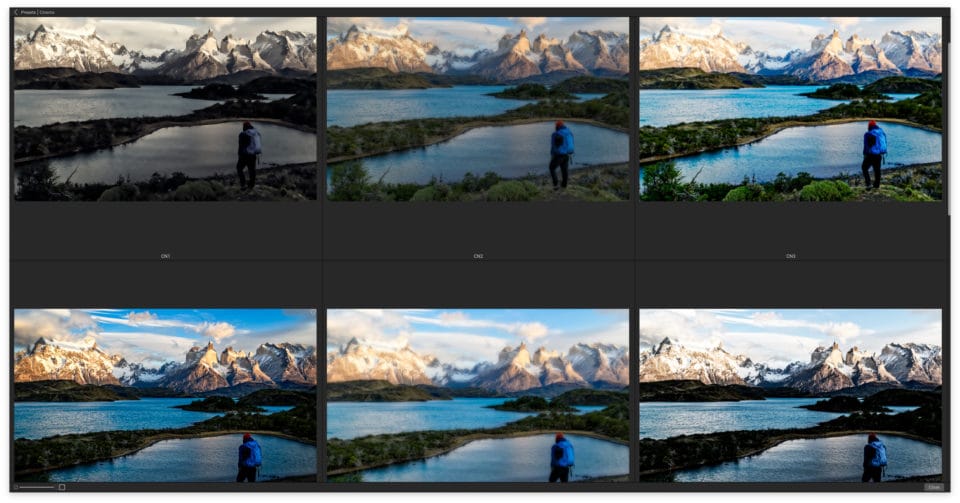Click the CN3 label text
The height and width of the screenshot is (503, 960).
[x=790, y=256]
